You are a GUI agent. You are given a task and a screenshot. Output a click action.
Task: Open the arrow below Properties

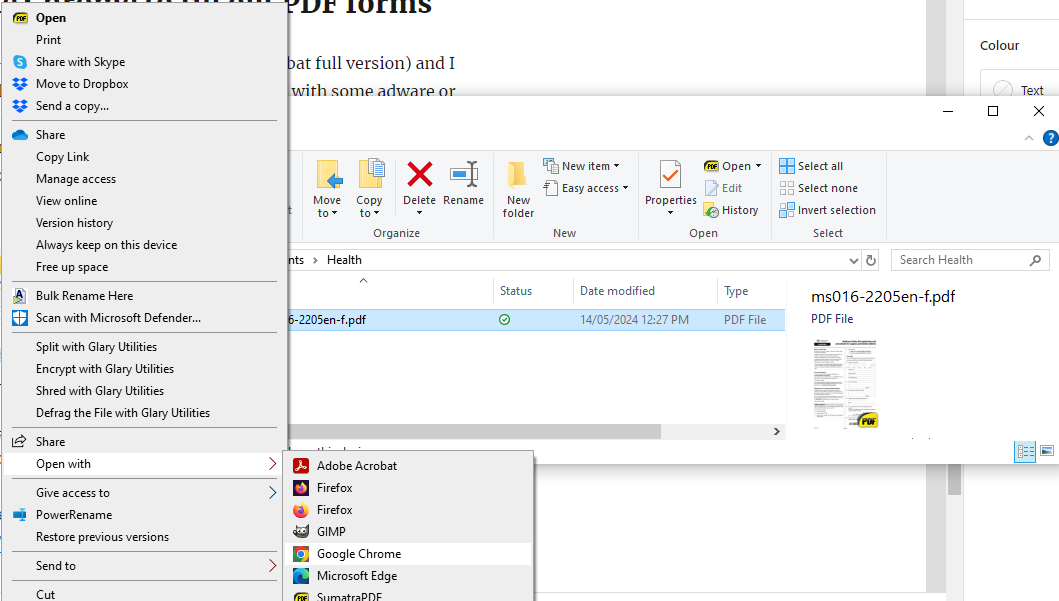(x=671, y=213)
